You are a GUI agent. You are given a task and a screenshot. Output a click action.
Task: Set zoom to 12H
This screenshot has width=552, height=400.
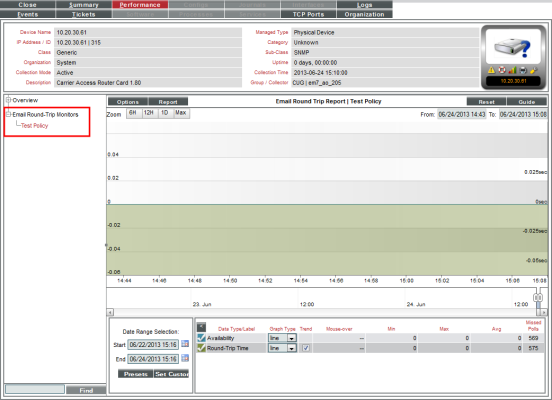point(149,113)
